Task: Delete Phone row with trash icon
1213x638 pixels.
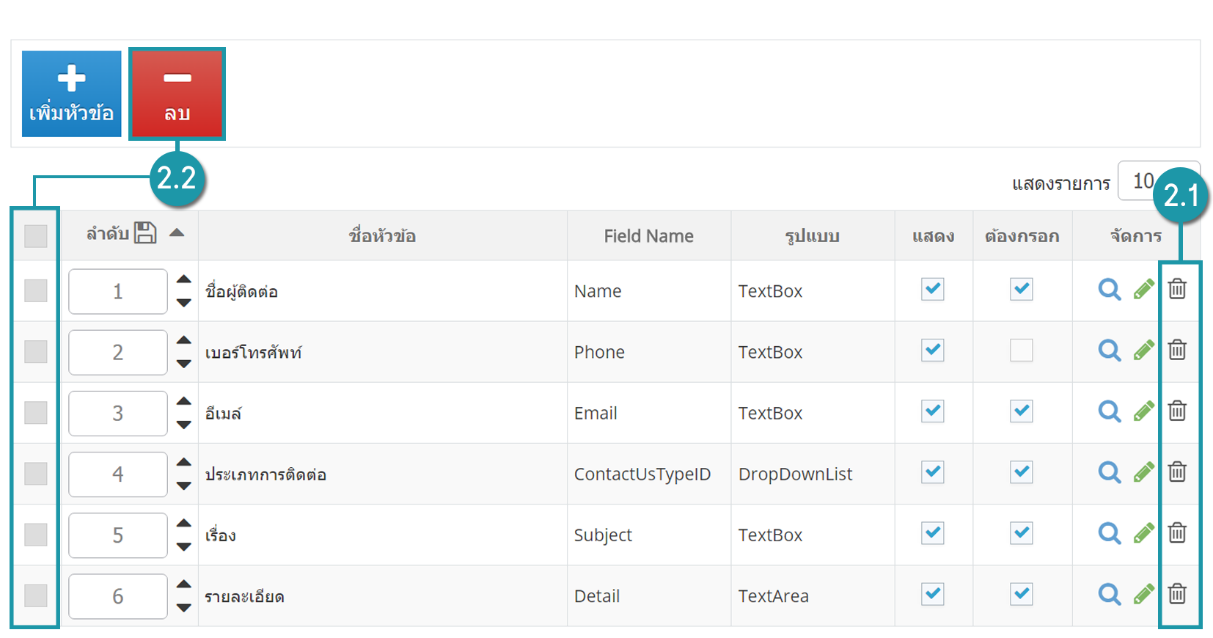Action: 1178,350
